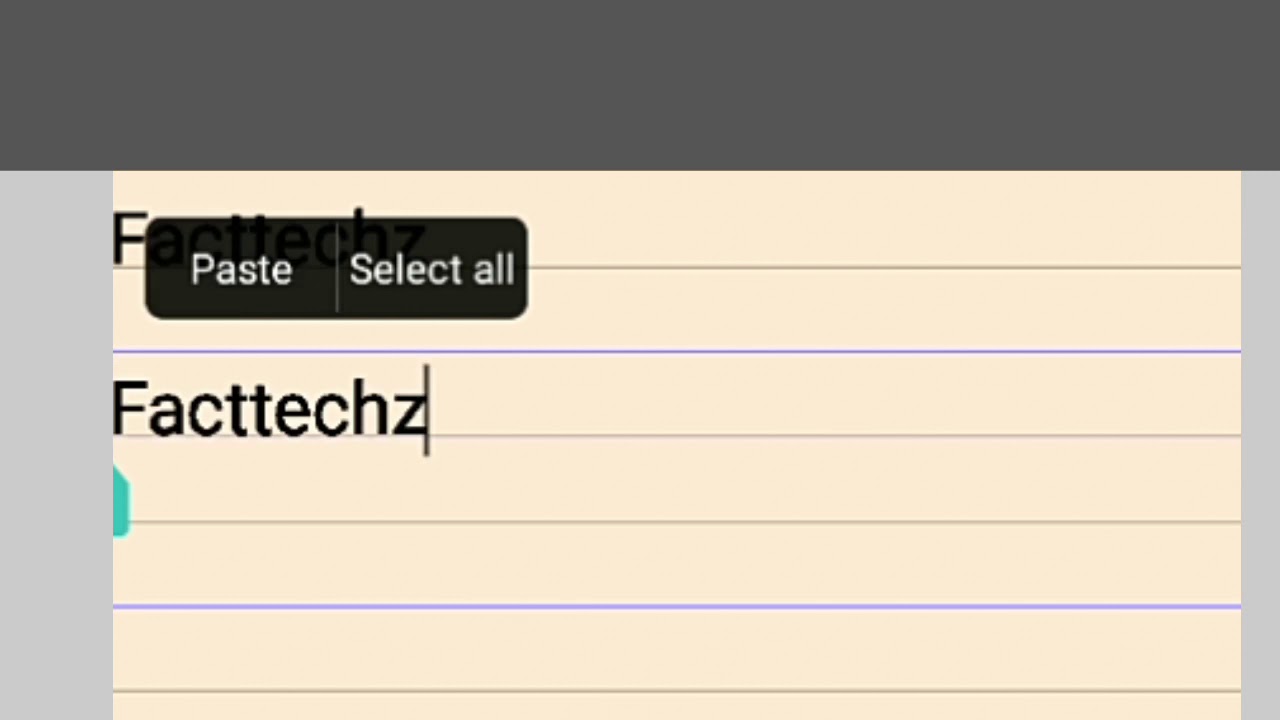Click the blinking text cursor after Facttechz

[428, 410]
